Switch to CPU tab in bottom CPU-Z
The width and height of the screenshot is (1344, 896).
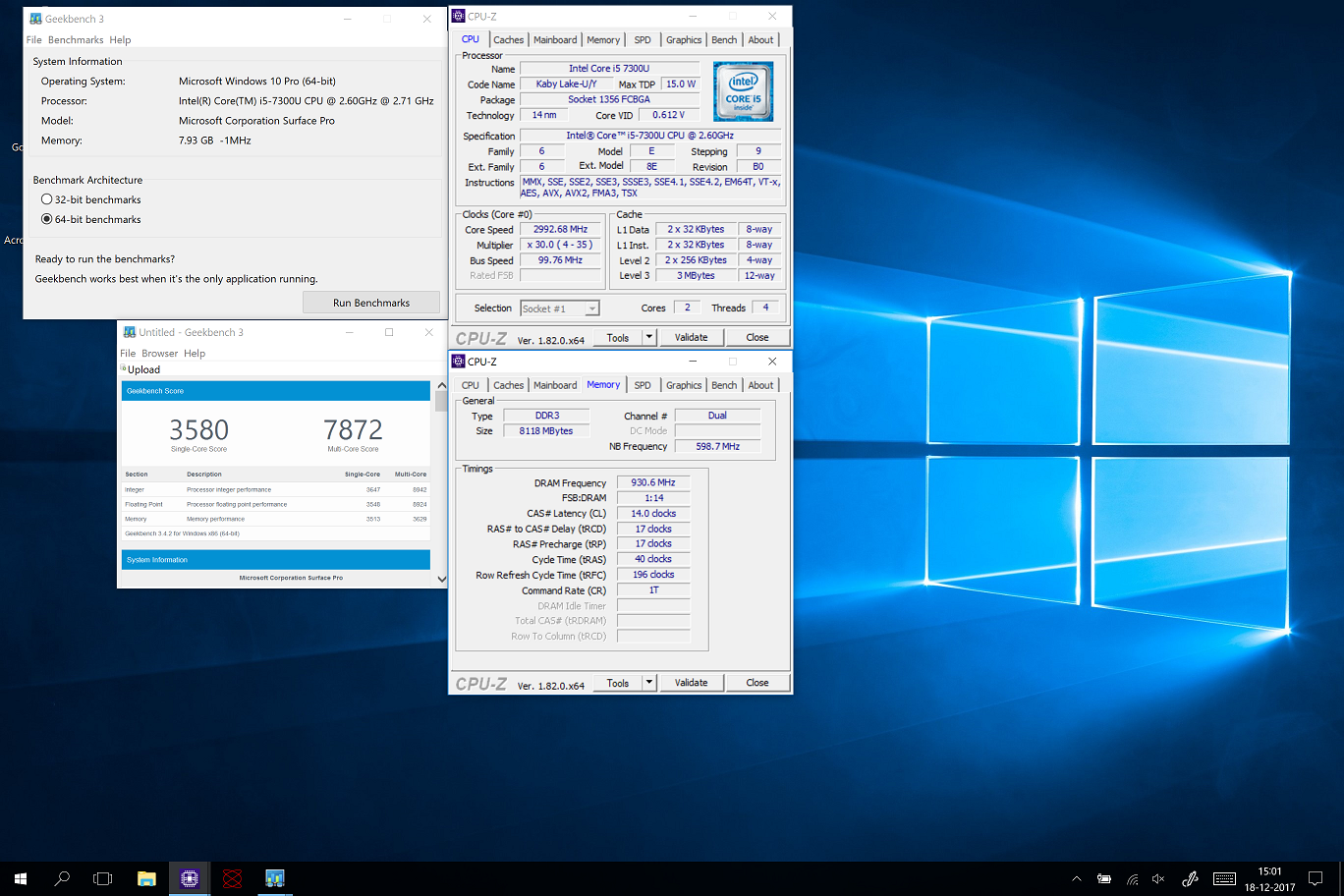(x=471, y=385)
